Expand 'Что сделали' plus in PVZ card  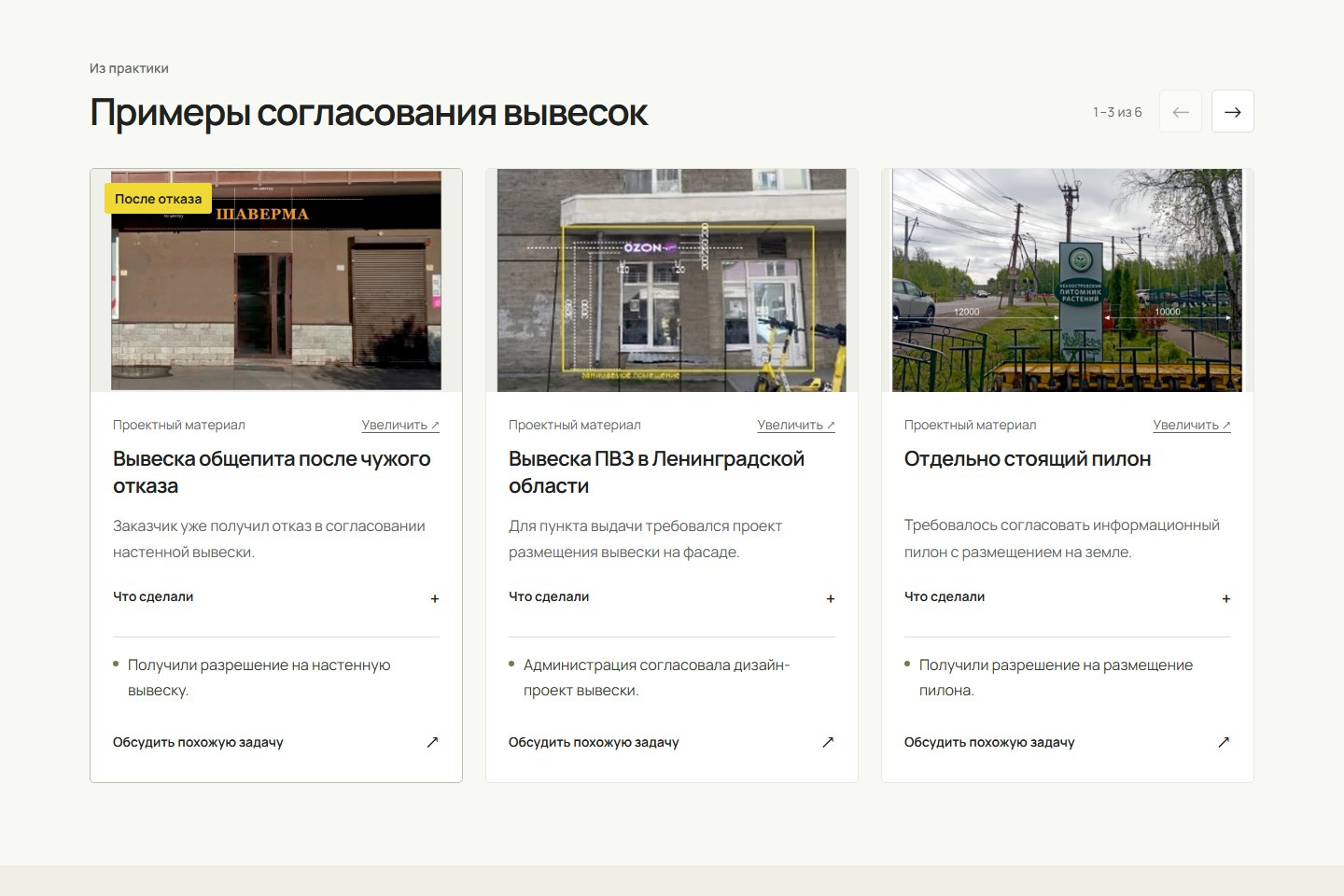830,598
